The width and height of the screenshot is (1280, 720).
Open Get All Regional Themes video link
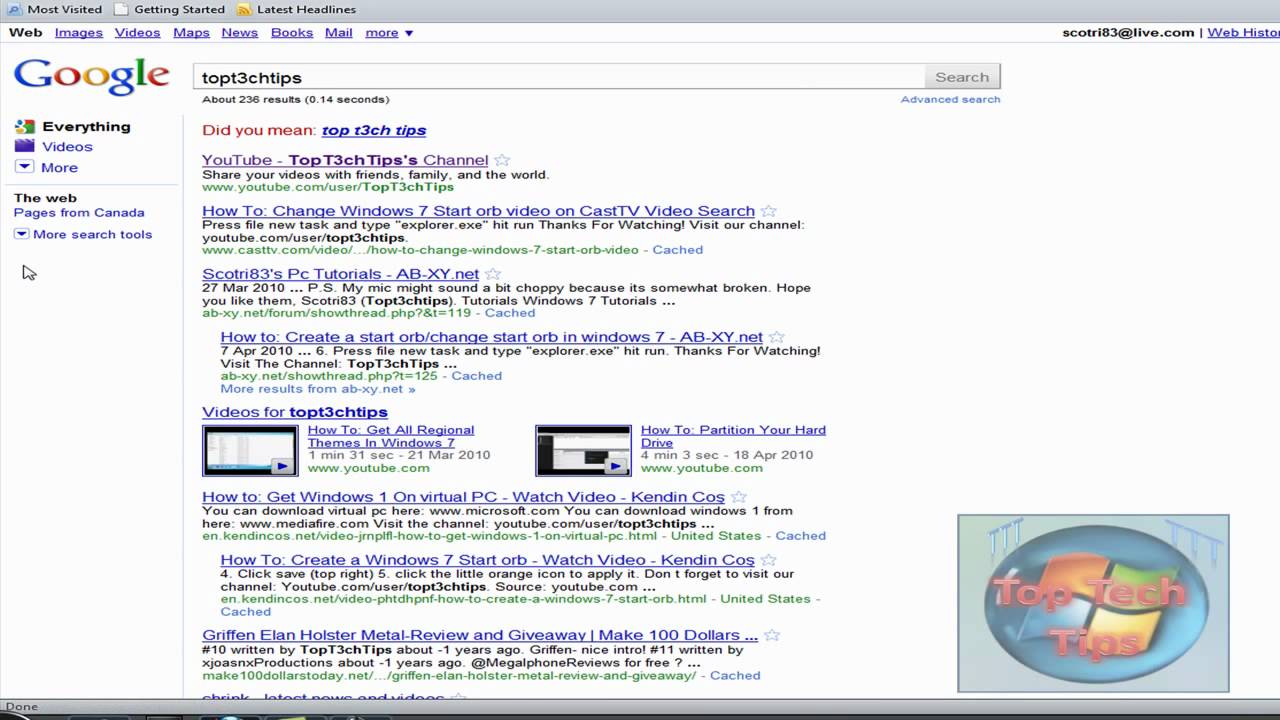pyautogui.click(x=391, y=436)
